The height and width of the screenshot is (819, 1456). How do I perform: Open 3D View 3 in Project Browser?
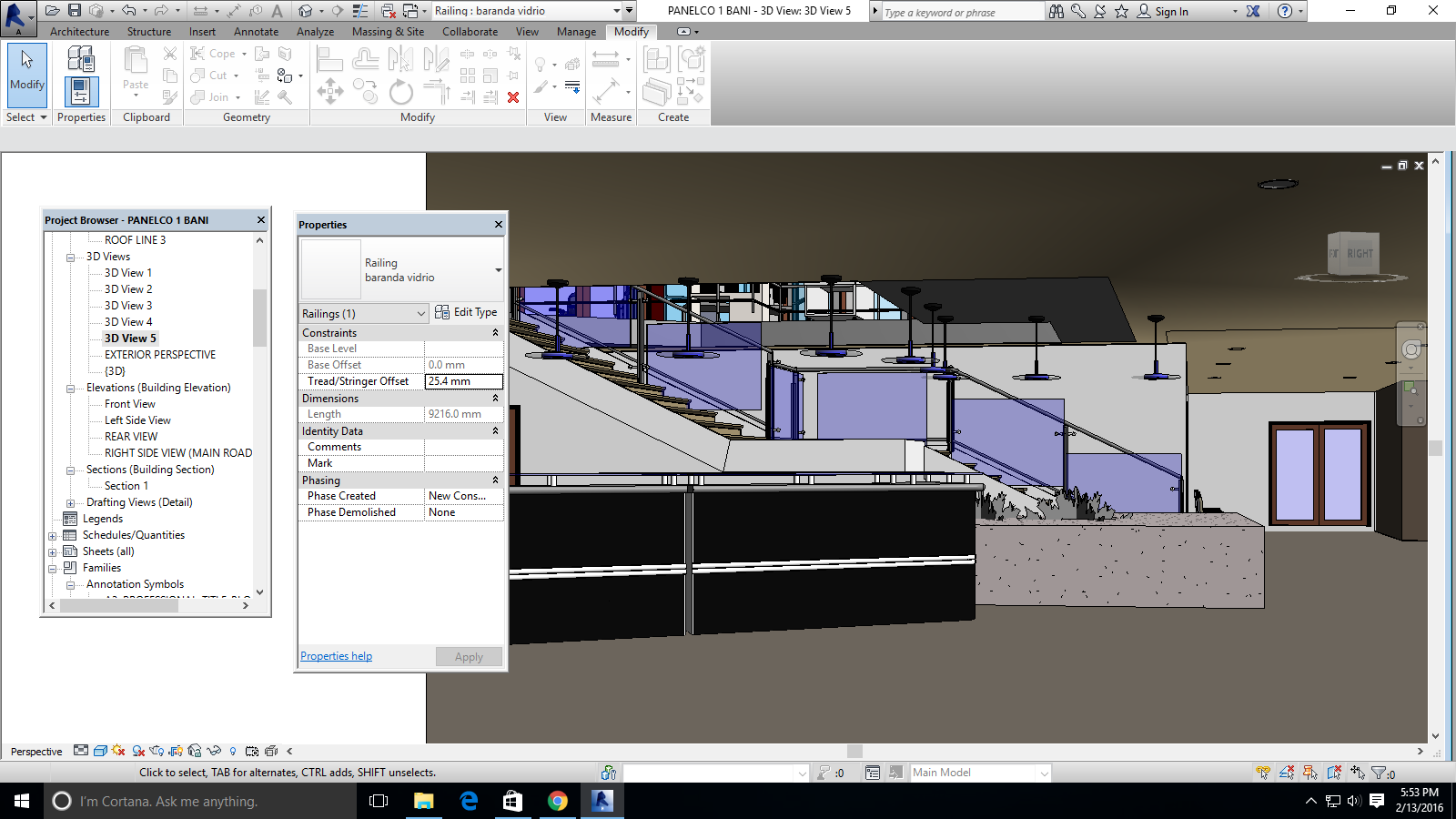(128, 306)
